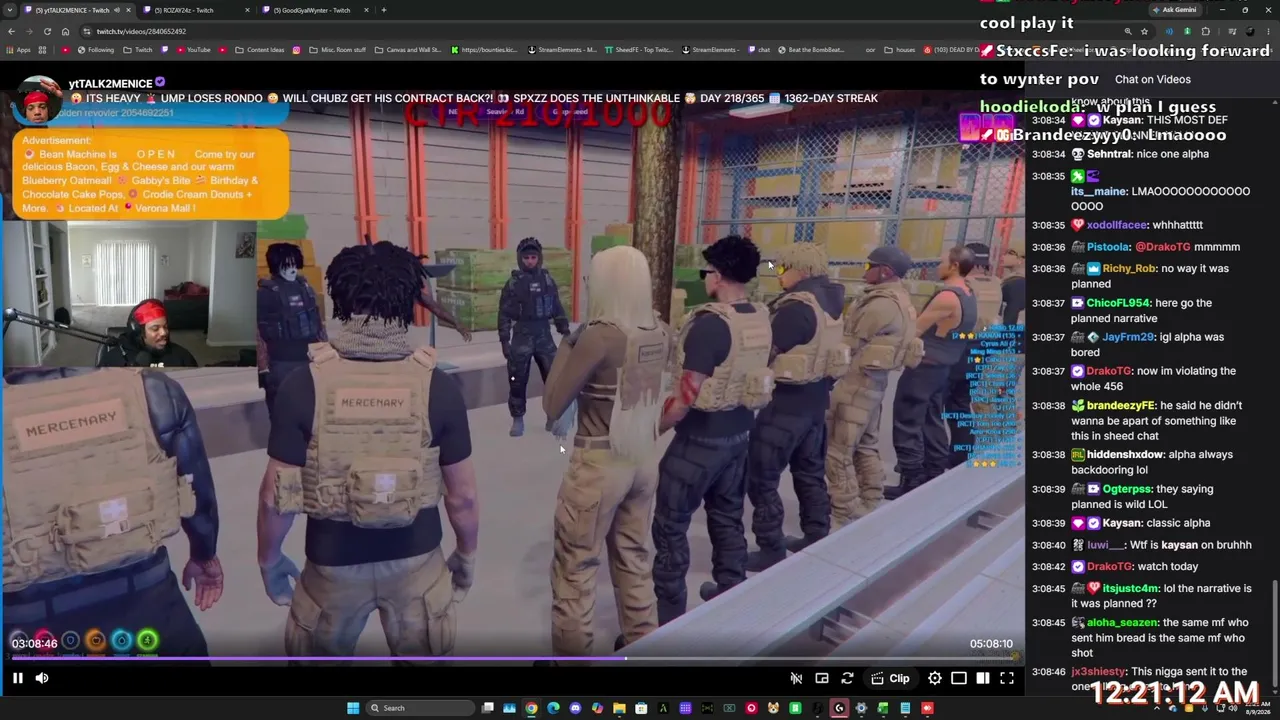Screen dimensions: 1280x720
Task: Create a Clip of the video
Action: click(890, 678)
